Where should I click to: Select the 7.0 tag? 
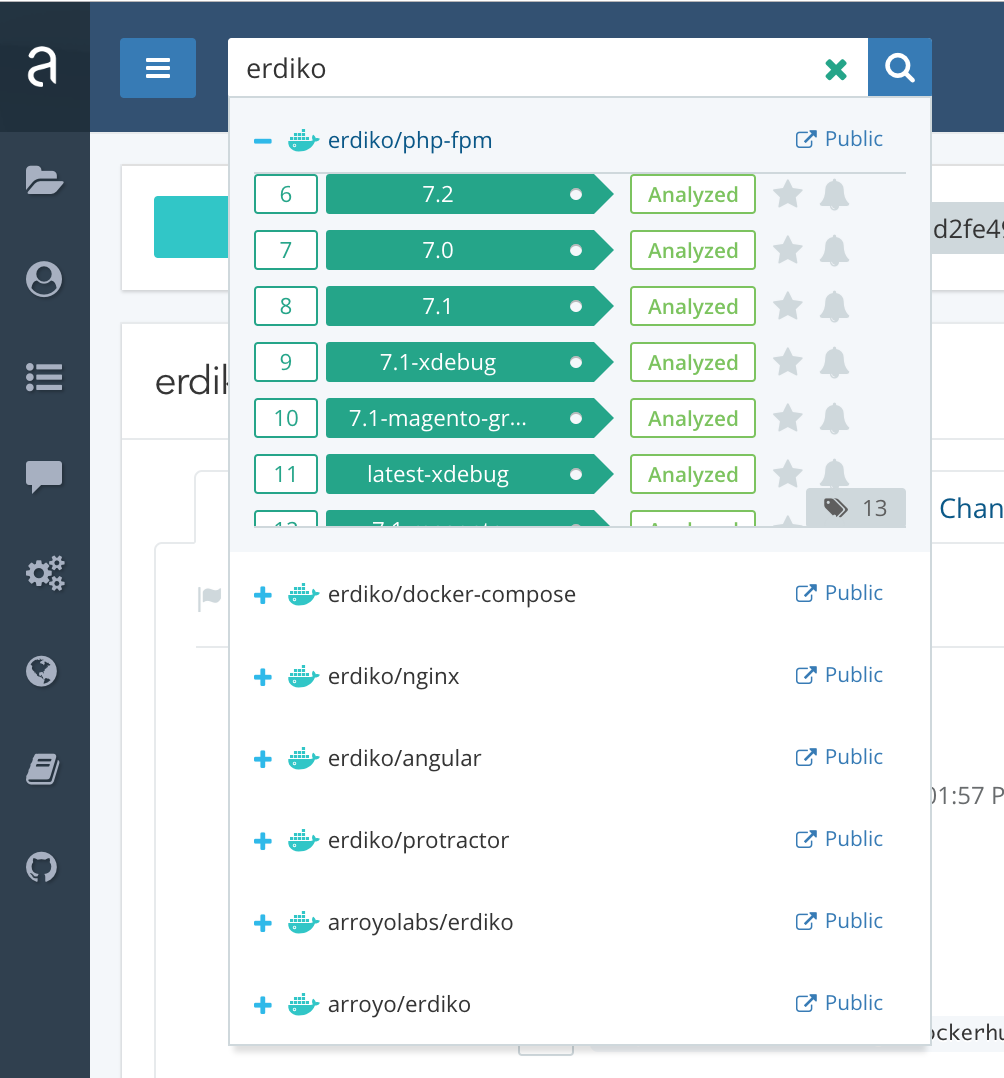469,250
